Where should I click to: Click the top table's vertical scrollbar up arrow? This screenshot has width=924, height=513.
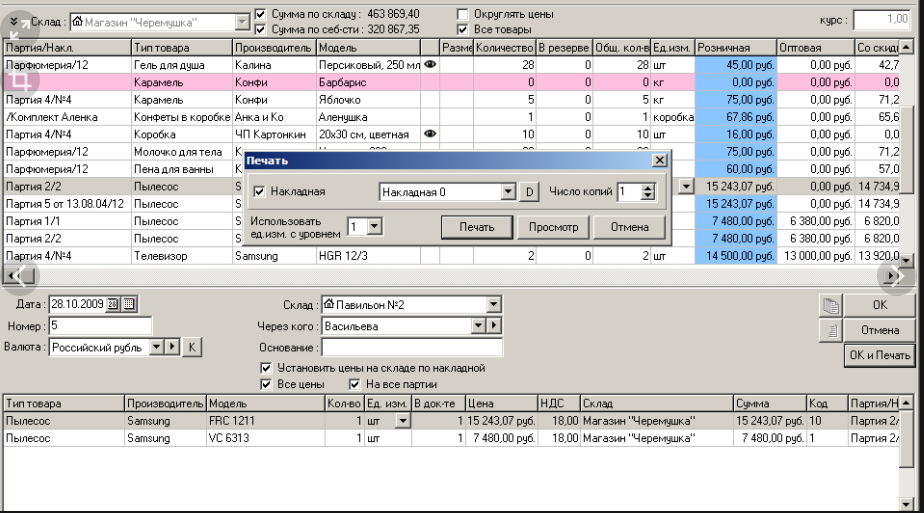906,47
